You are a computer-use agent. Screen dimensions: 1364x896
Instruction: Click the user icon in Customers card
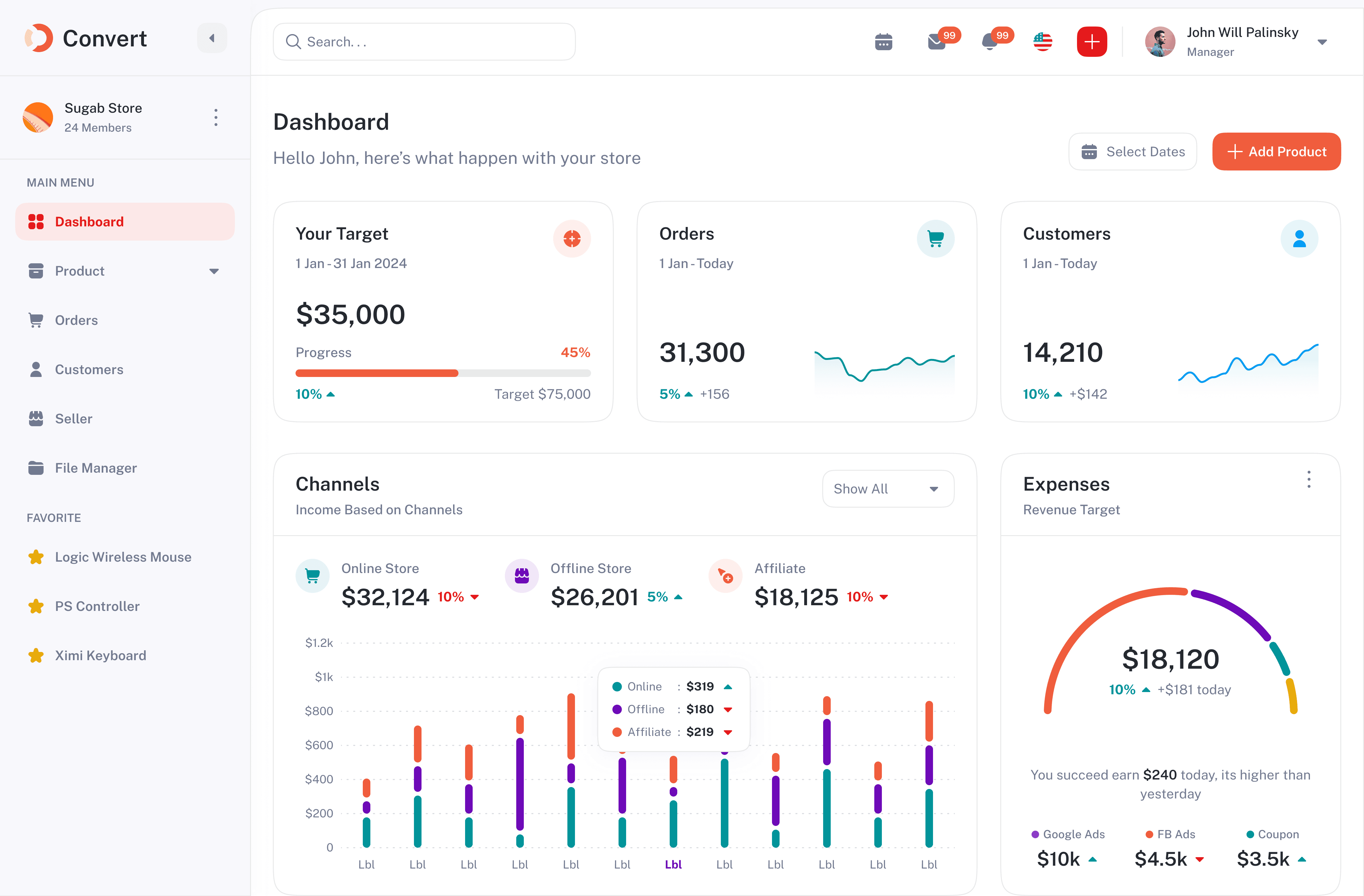pos(1299,238)
